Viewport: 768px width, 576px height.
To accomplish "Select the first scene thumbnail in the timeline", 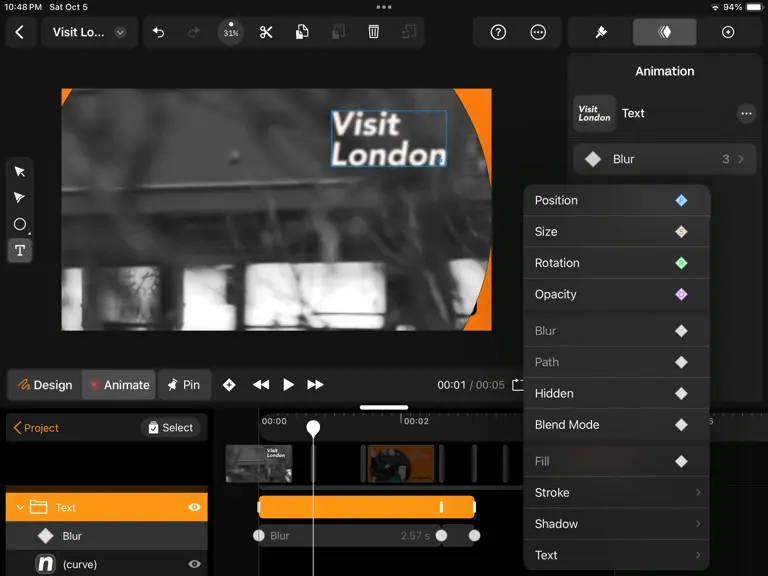I will (259, 463).
